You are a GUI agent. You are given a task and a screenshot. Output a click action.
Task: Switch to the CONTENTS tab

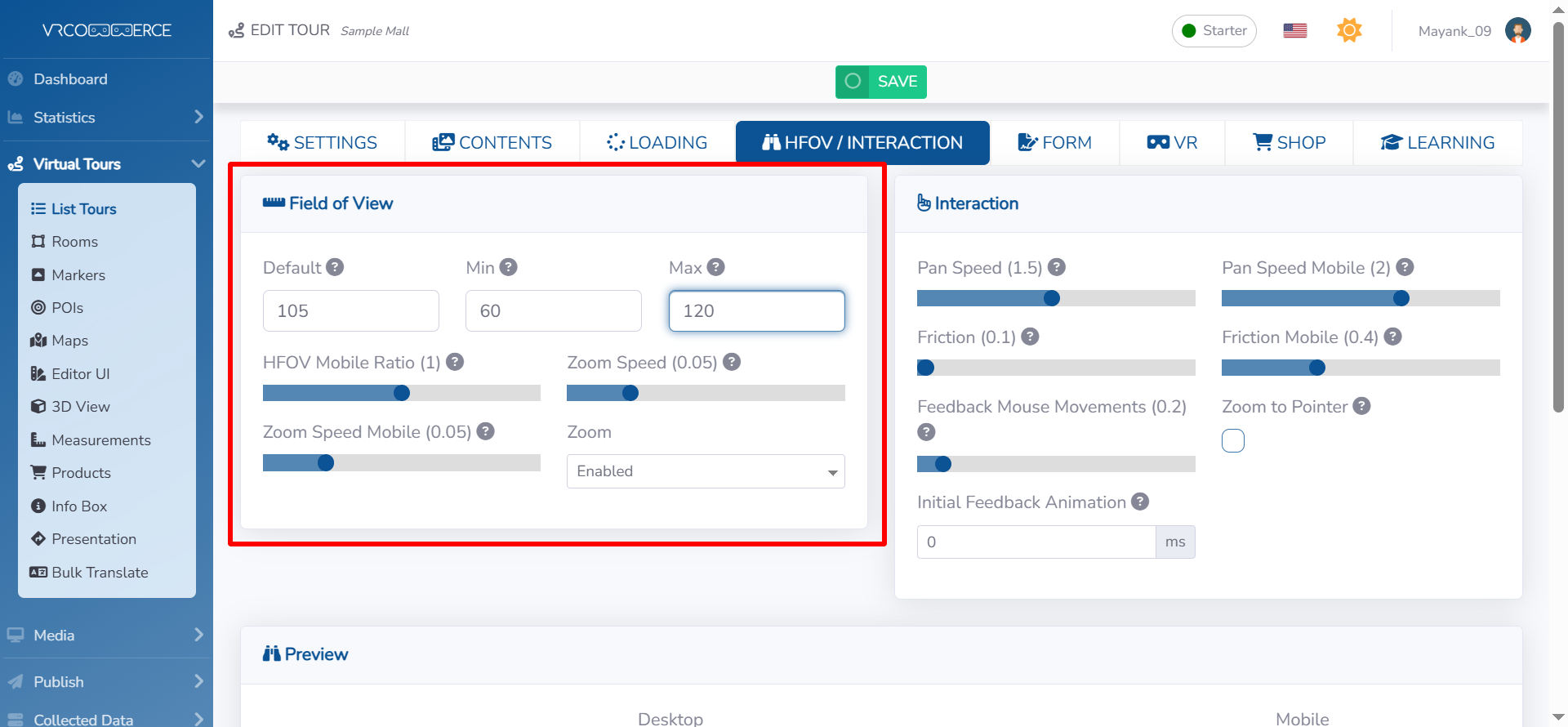[x=492, y=143]
